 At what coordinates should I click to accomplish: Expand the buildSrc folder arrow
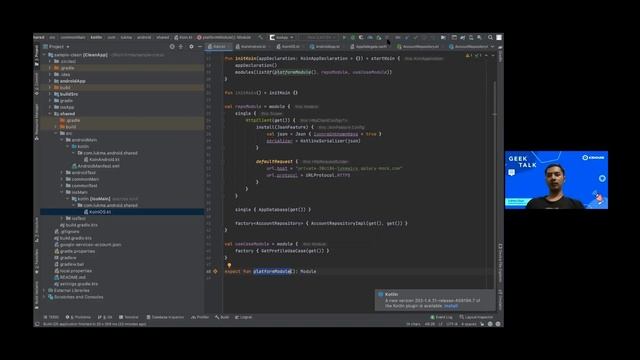[50, 94]
